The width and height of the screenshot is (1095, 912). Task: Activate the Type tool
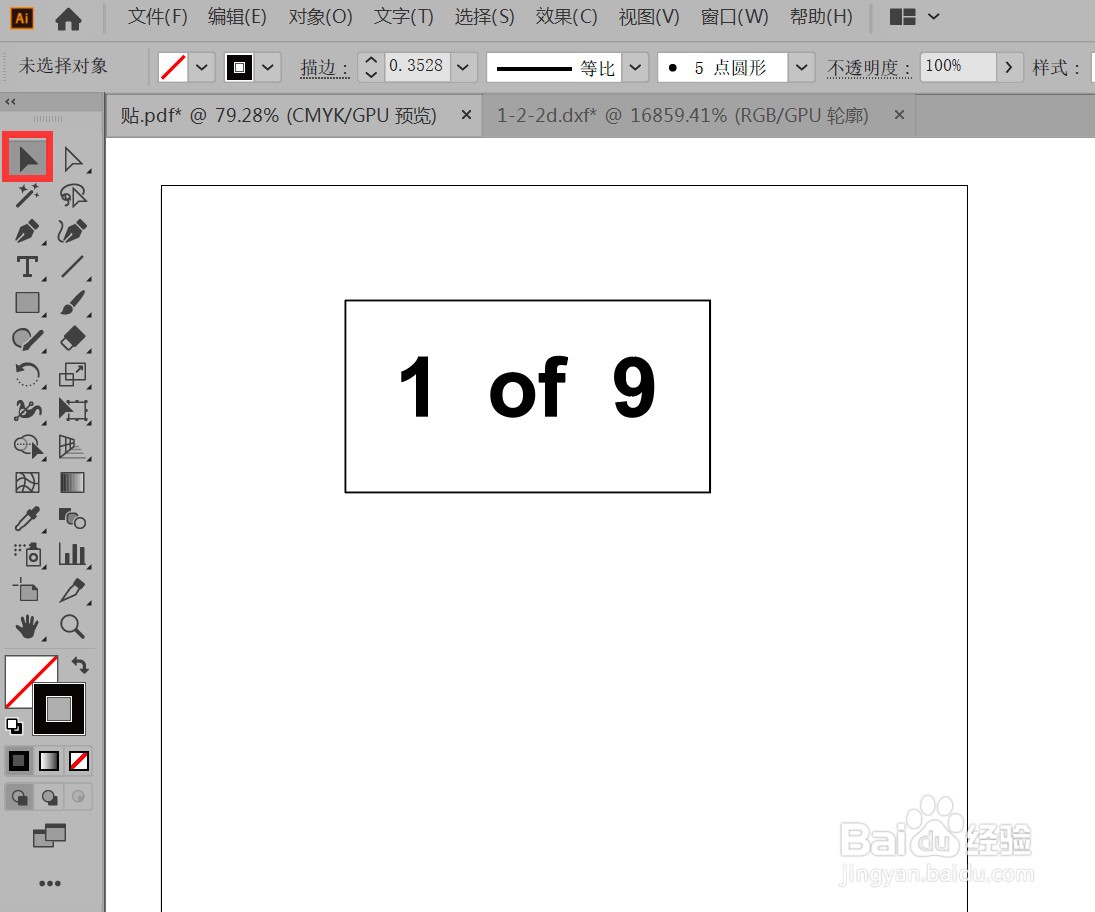coord(28,267)
